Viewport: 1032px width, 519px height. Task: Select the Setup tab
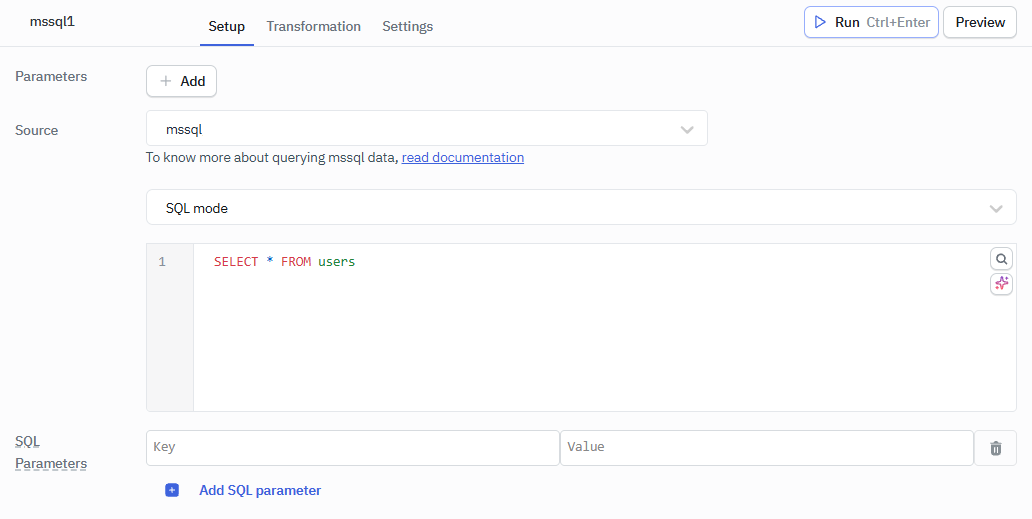pos(226,26)
